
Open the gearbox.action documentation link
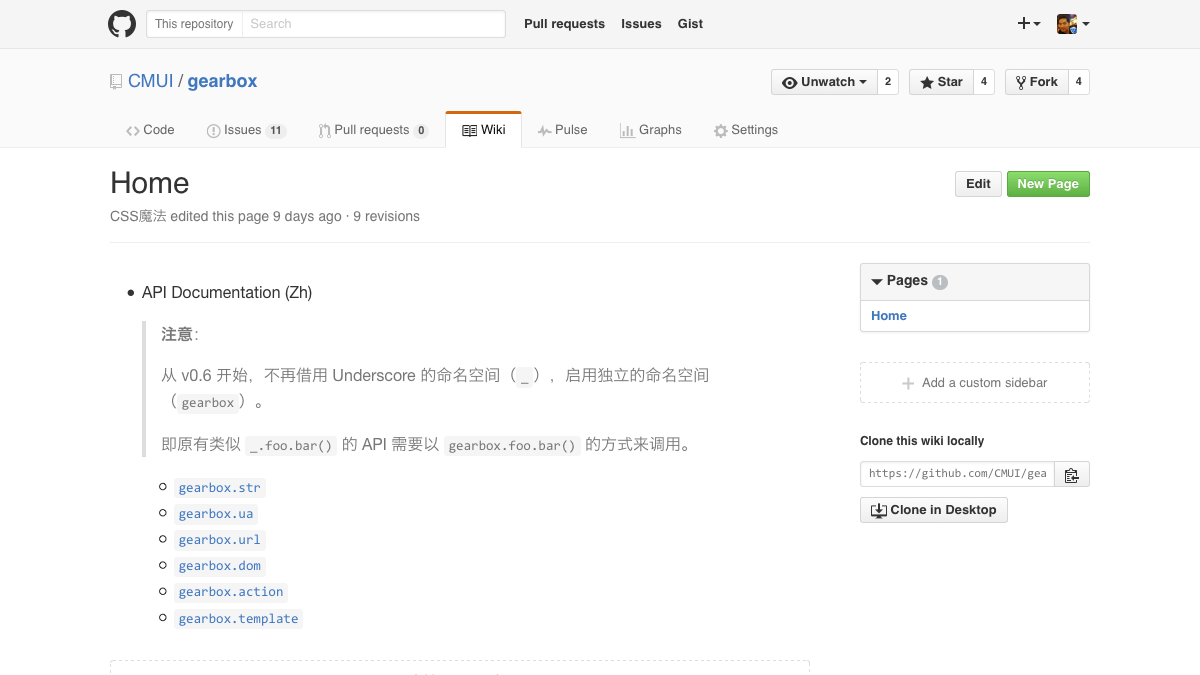point(231,592)
